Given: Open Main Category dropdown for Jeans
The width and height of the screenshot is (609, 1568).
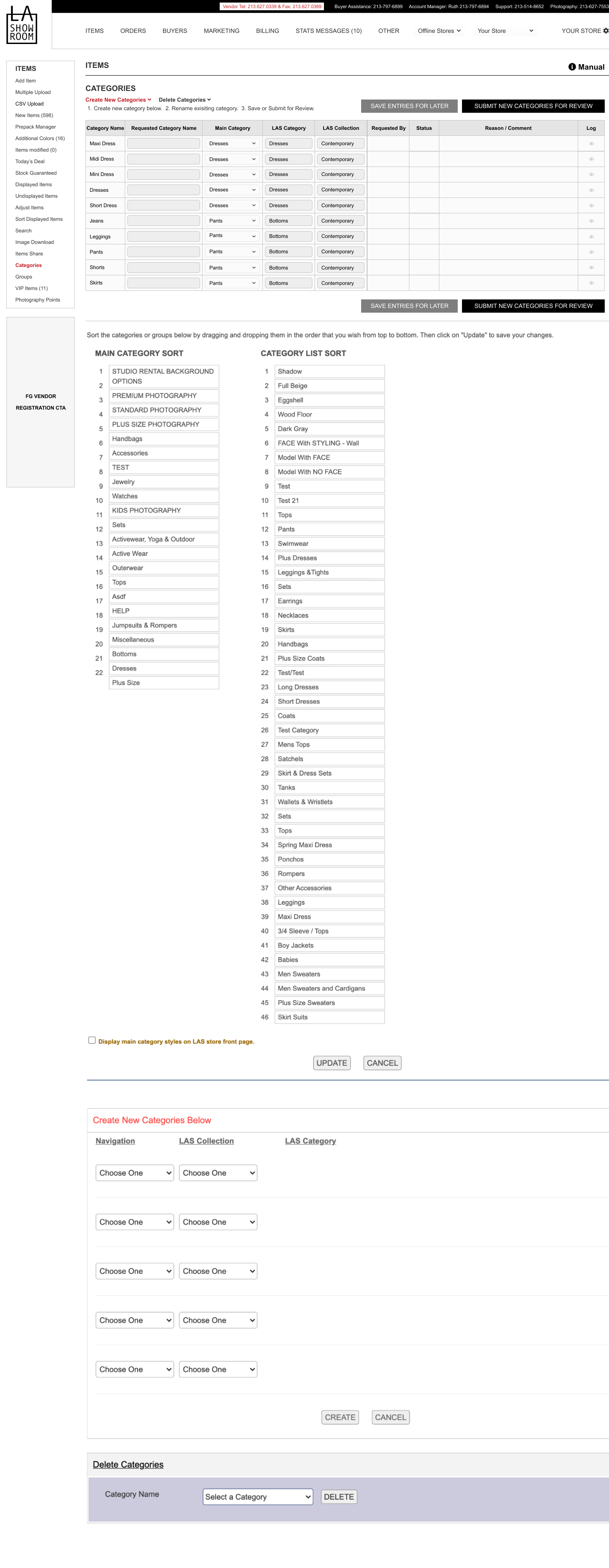Looking at the screenshot, I should pyautogui.click(x=232, y=221).
